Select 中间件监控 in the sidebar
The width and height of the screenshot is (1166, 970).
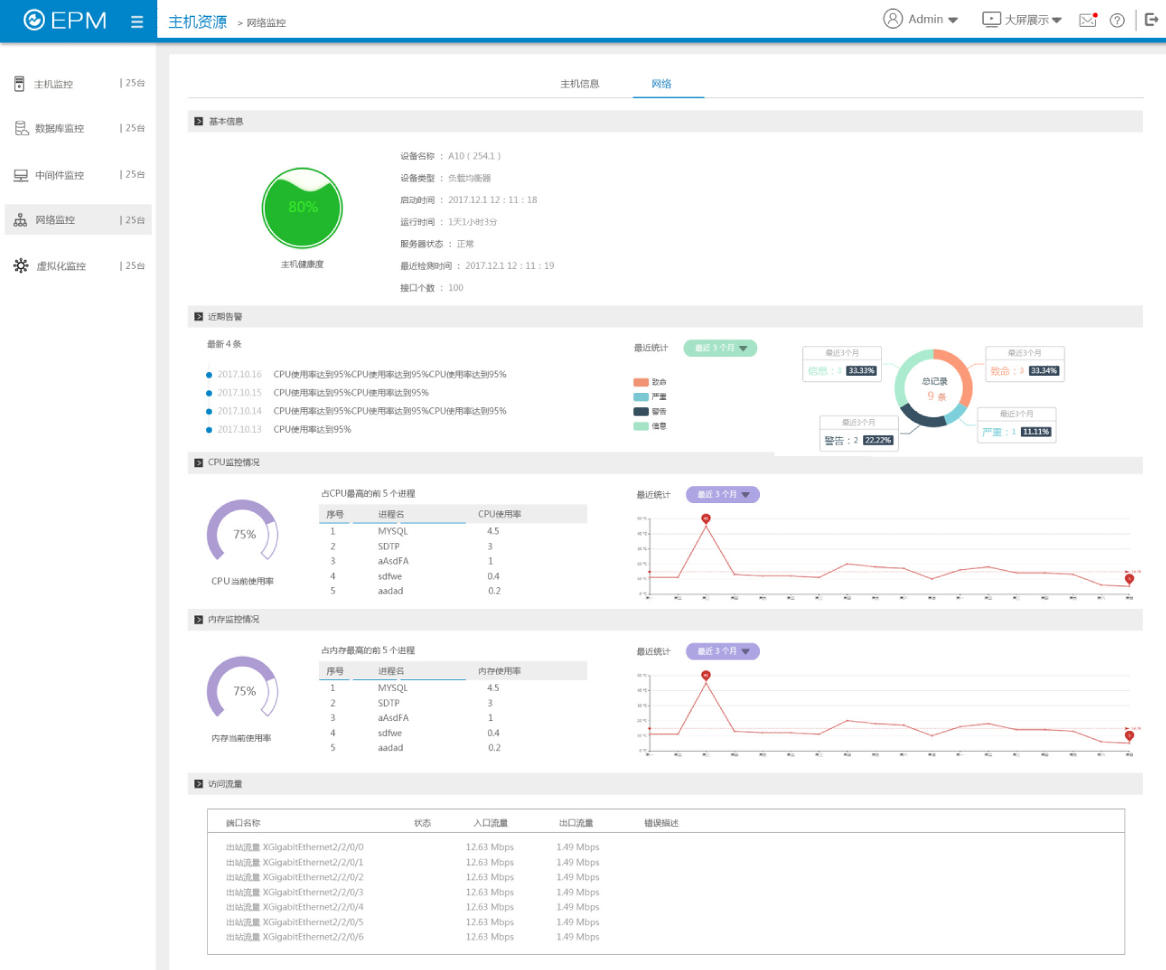click(78, 175)
